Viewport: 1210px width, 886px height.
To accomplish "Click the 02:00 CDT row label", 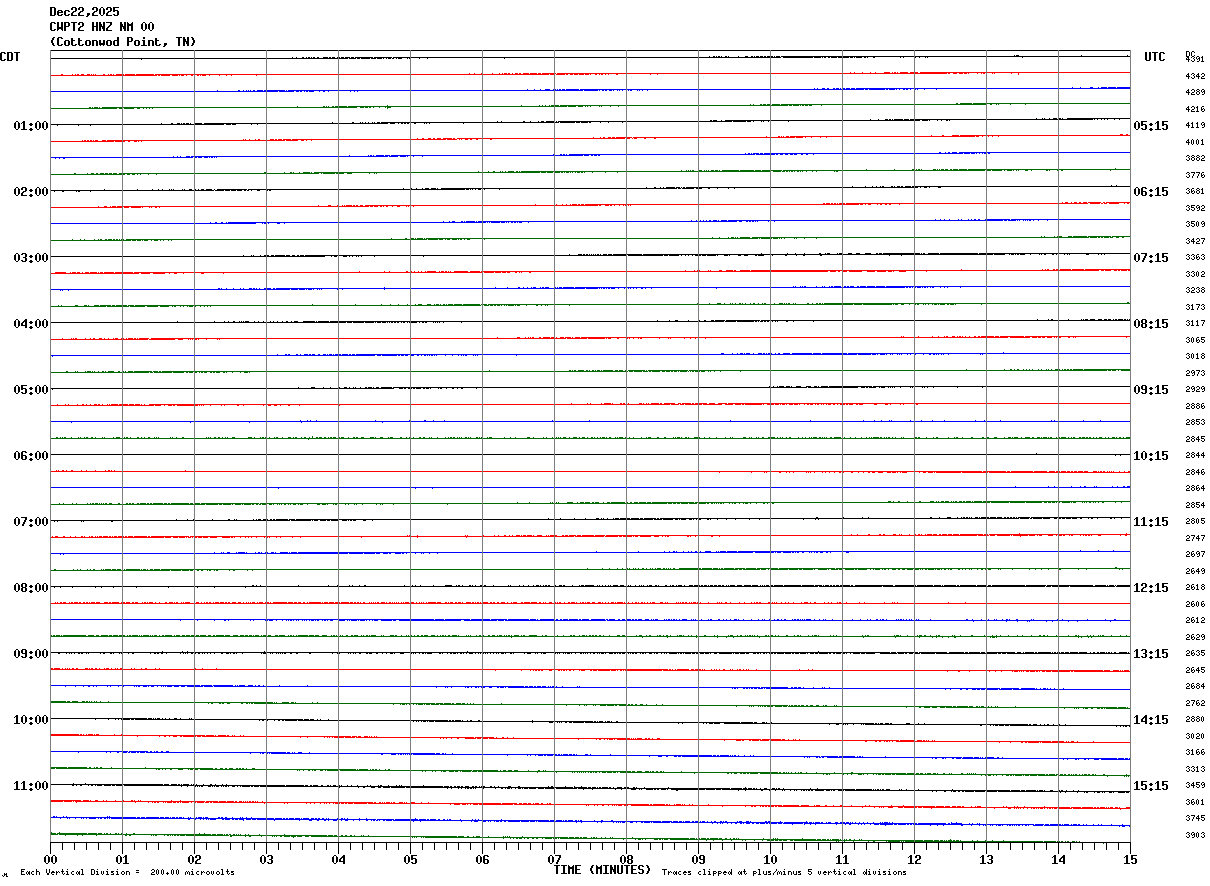I will (31, 192).
